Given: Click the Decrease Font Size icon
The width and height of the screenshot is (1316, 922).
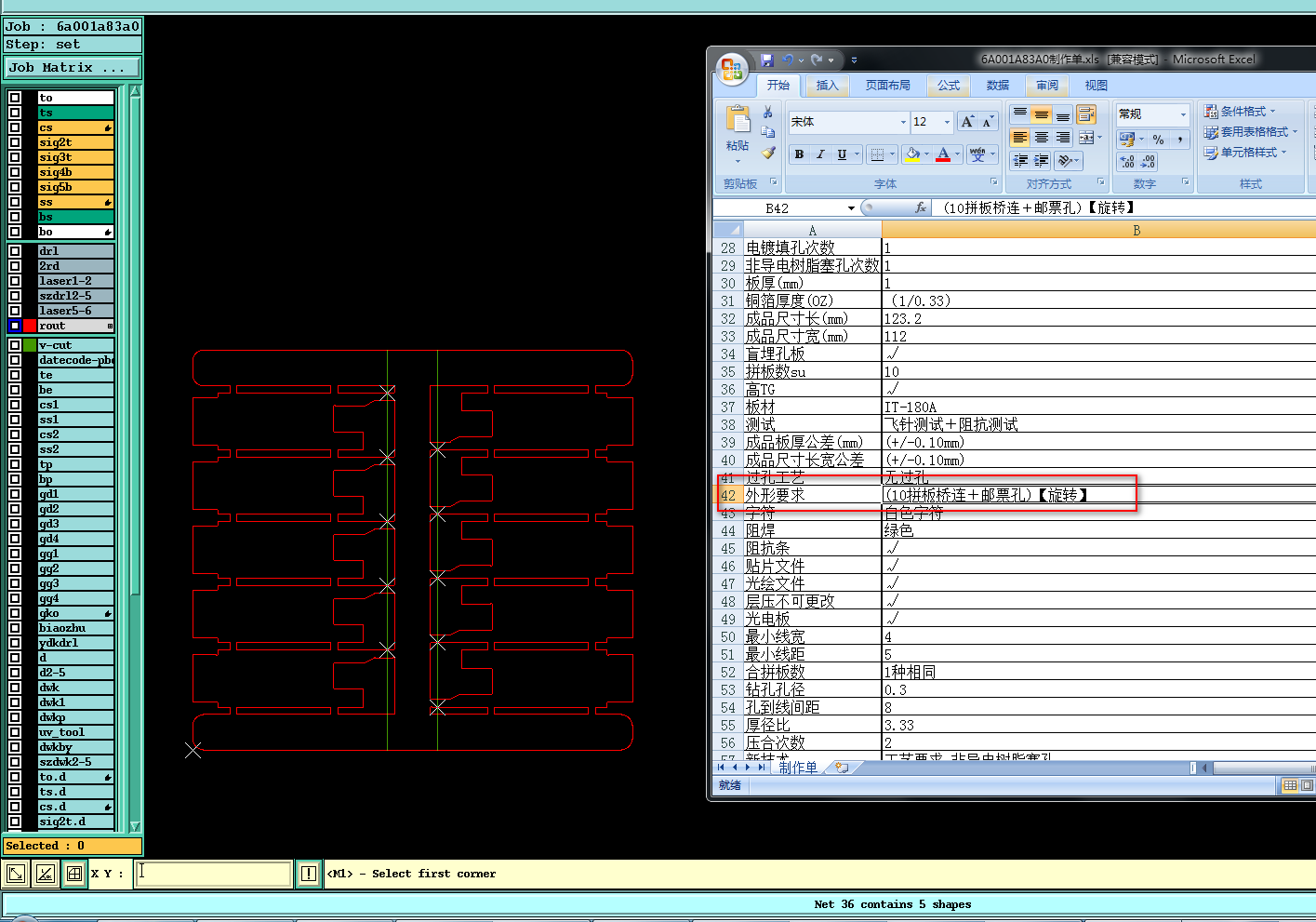Looking at the screenshot, I should (x=988, y=122).
